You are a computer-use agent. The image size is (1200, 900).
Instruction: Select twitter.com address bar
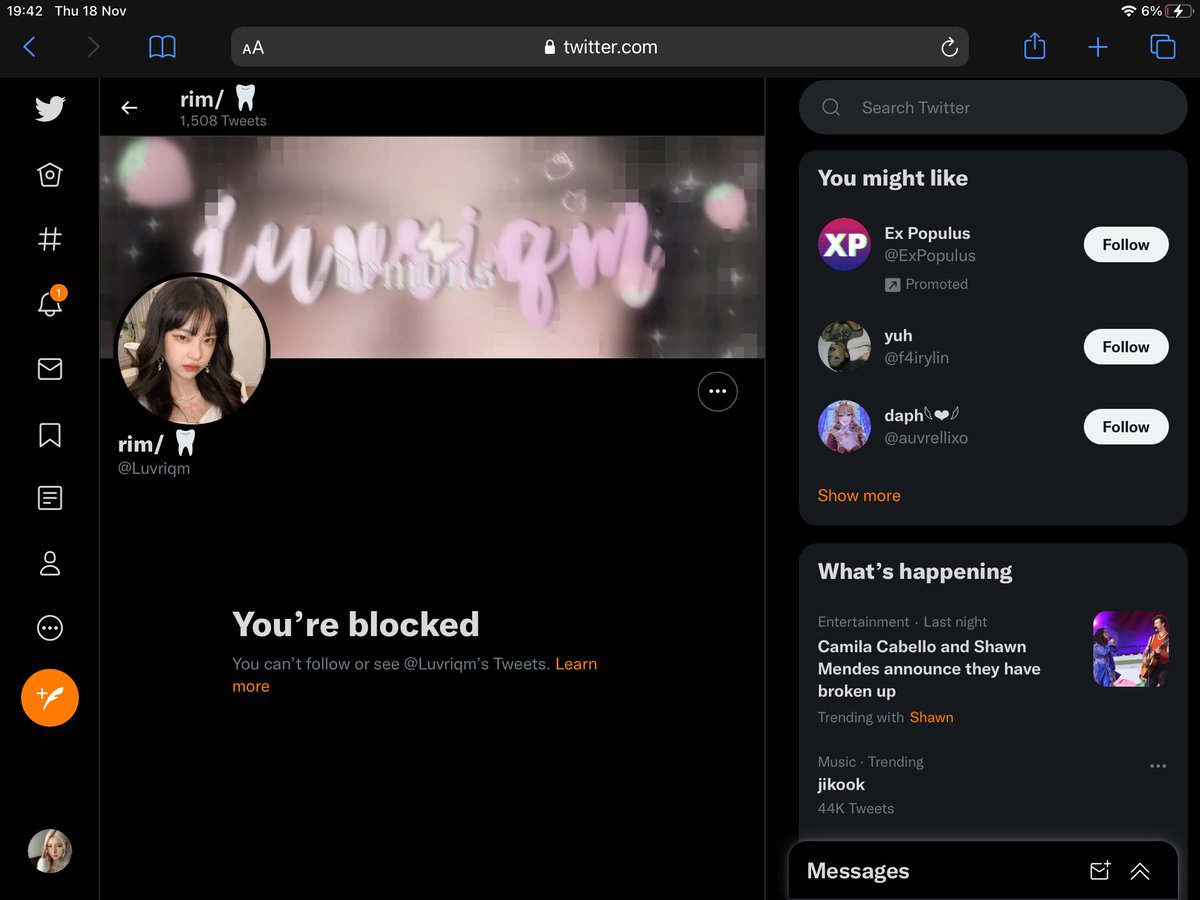pos(600,47)
